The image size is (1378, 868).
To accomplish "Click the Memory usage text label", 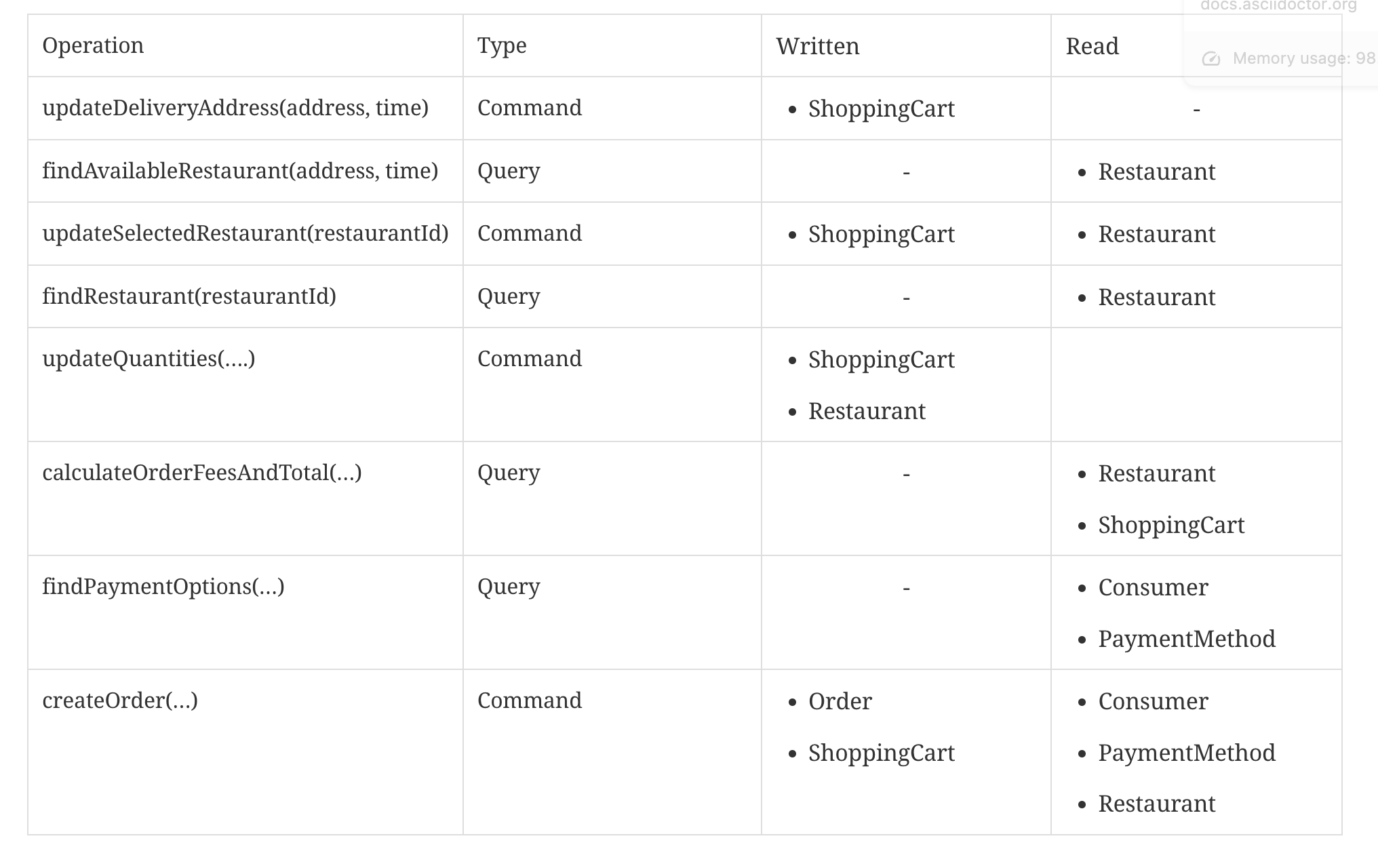I will click(1305, 58).
